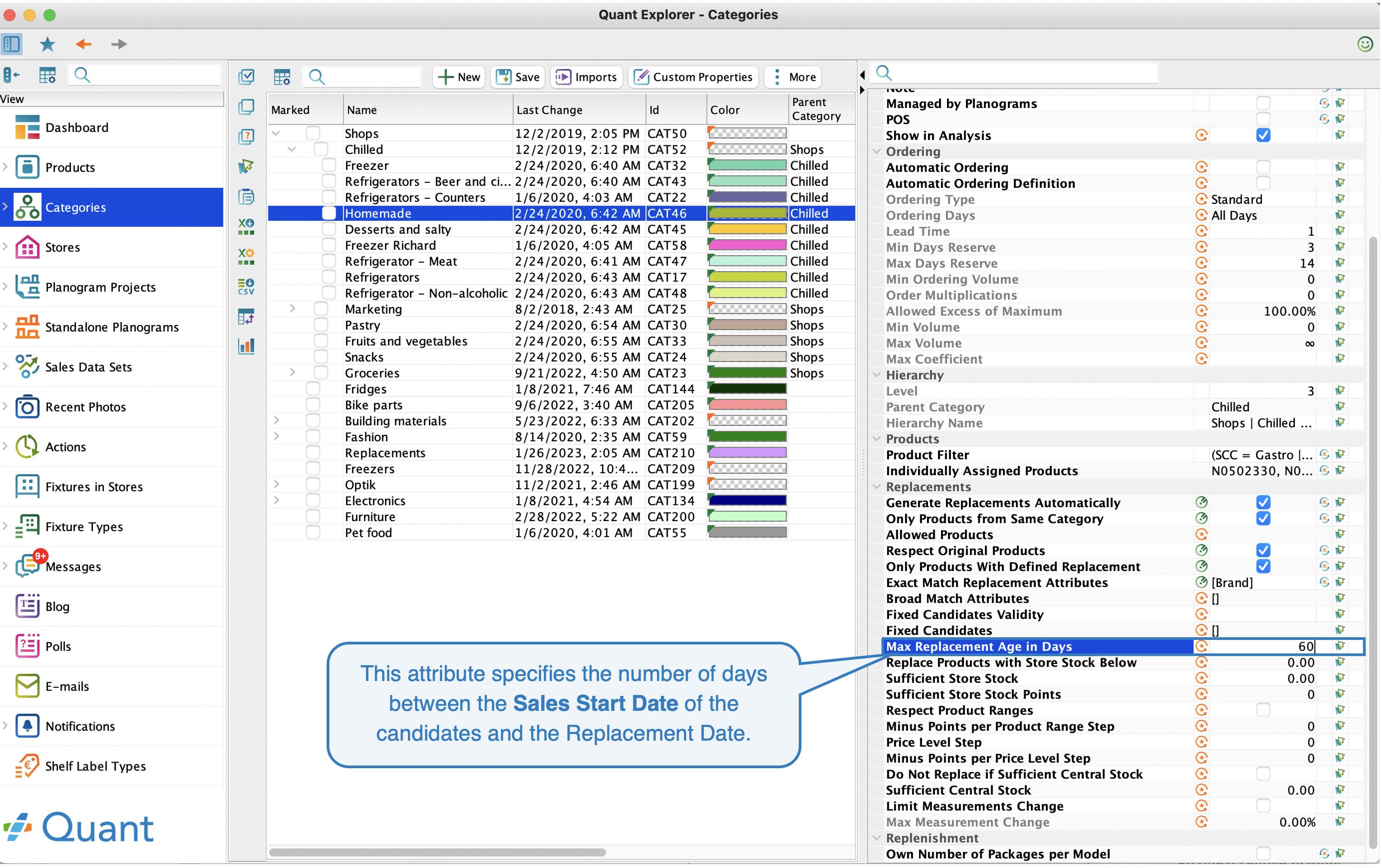Collapse properties panel with left triangle
Screen dimensions: 1382x868
(862, 75)
